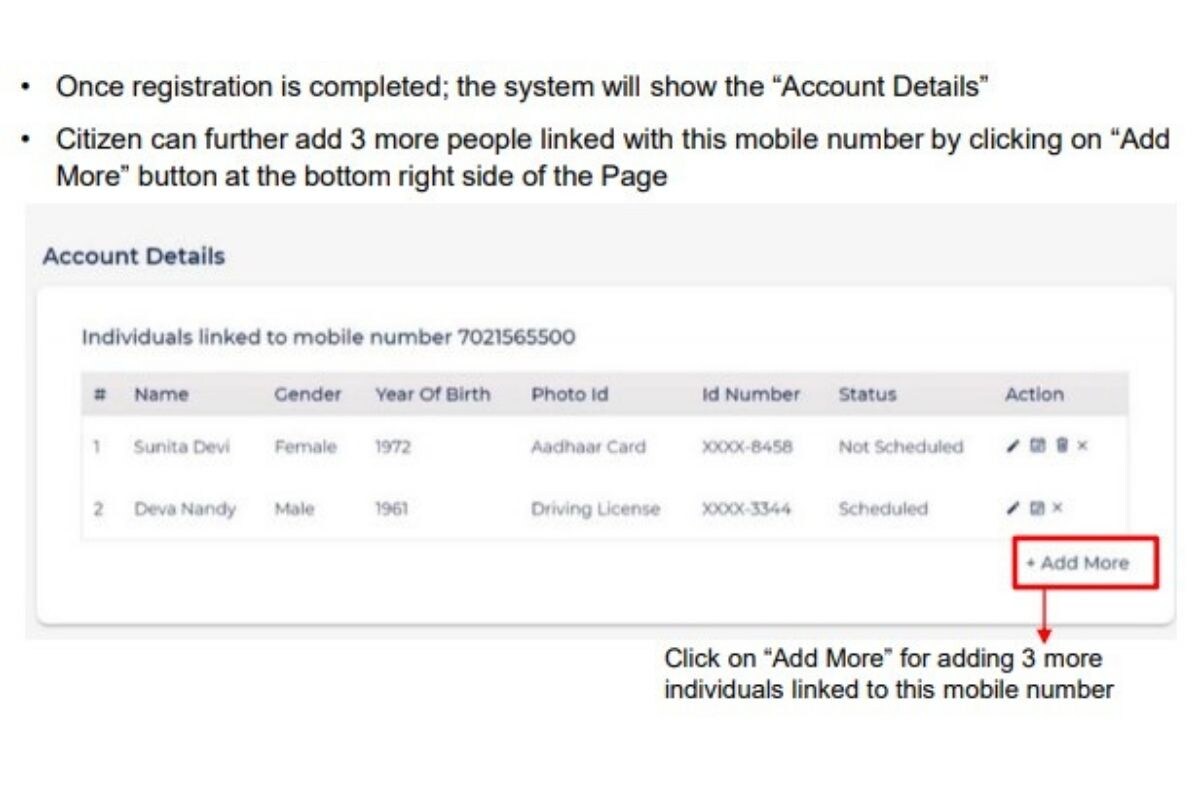The width and height of the screenshot is (1200, 800).
Task: Click the Id Number column header
Action: pos(749,394)
